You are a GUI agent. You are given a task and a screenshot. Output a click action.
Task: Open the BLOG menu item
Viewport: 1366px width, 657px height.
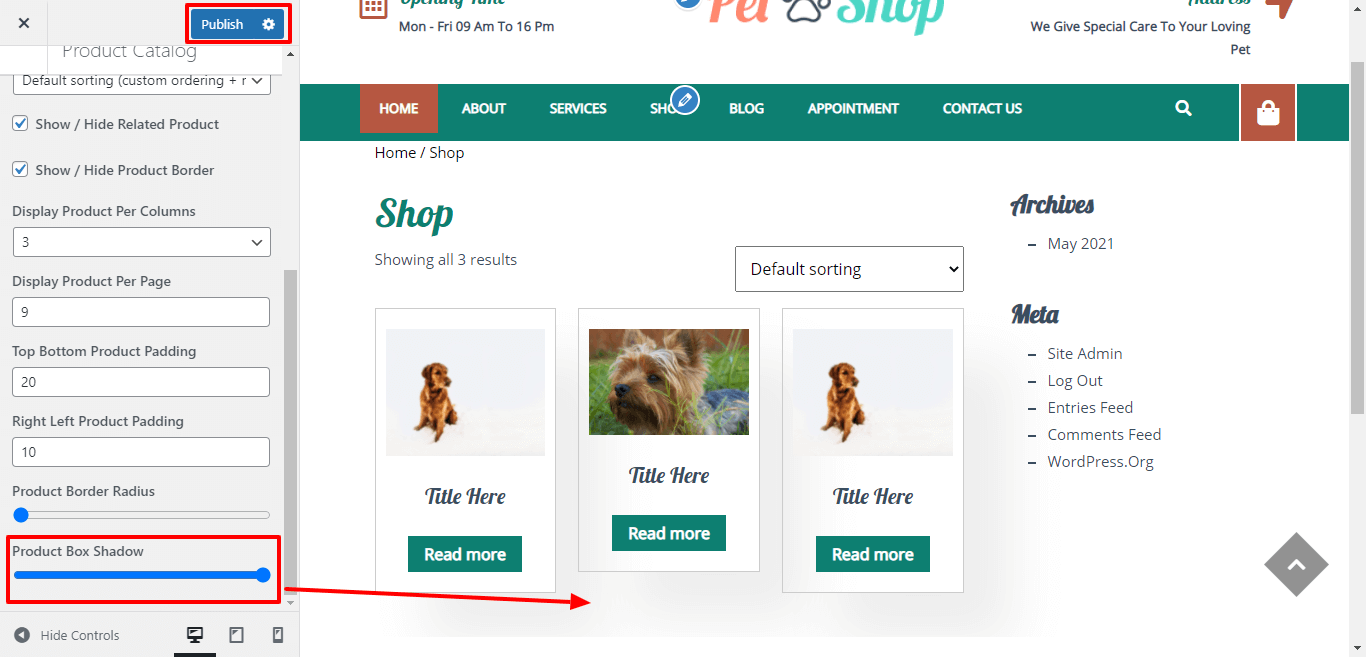click(x=746, y=108)
